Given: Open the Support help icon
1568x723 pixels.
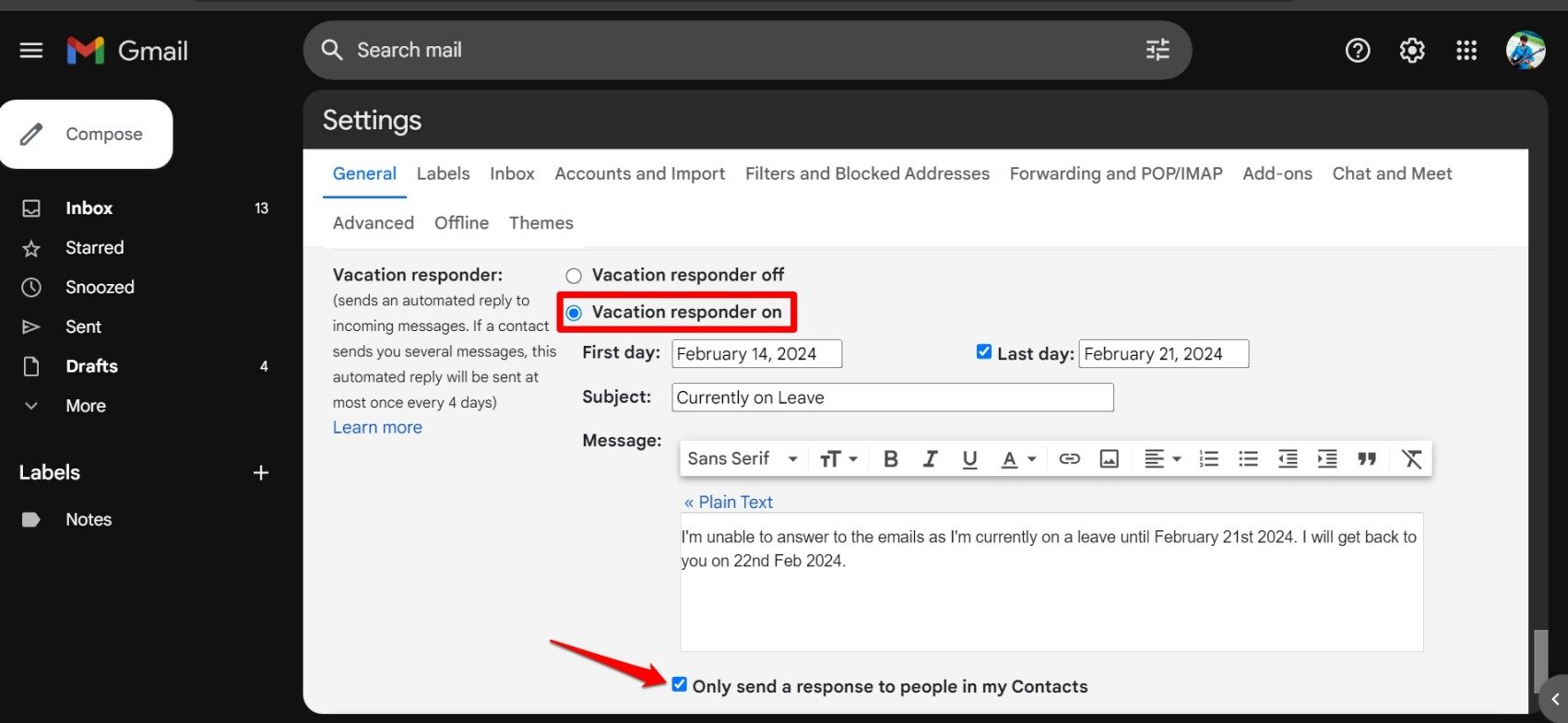Looking at the screenshot, I should pos(1358,50).
